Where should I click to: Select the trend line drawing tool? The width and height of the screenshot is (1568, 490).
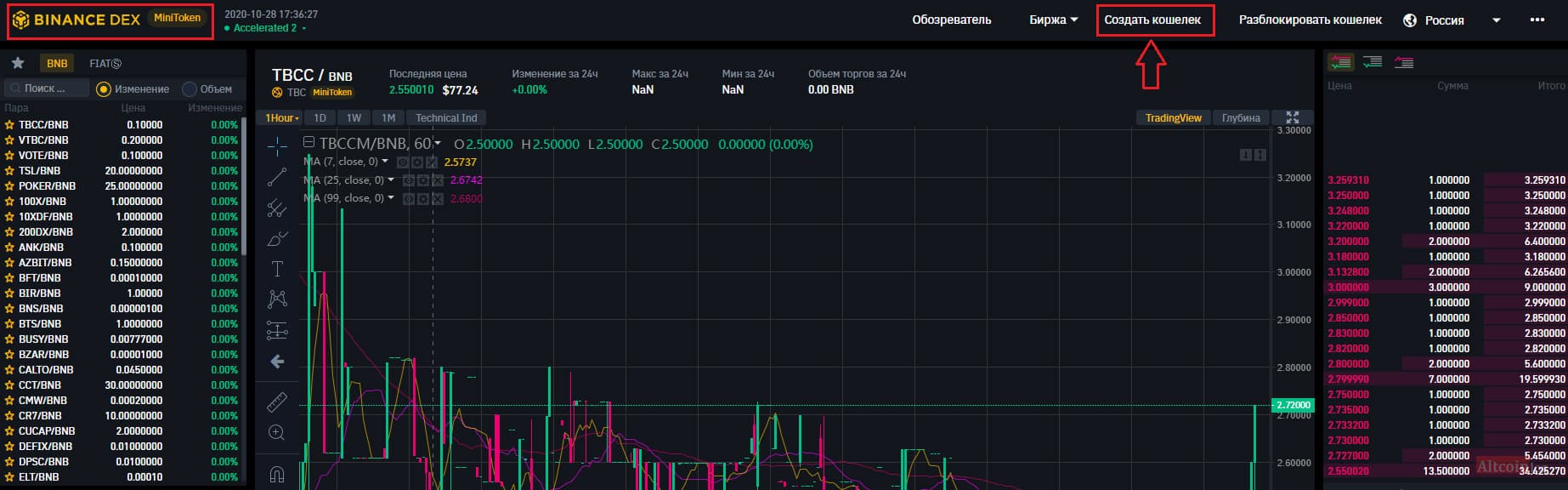(x=277, y=177)
